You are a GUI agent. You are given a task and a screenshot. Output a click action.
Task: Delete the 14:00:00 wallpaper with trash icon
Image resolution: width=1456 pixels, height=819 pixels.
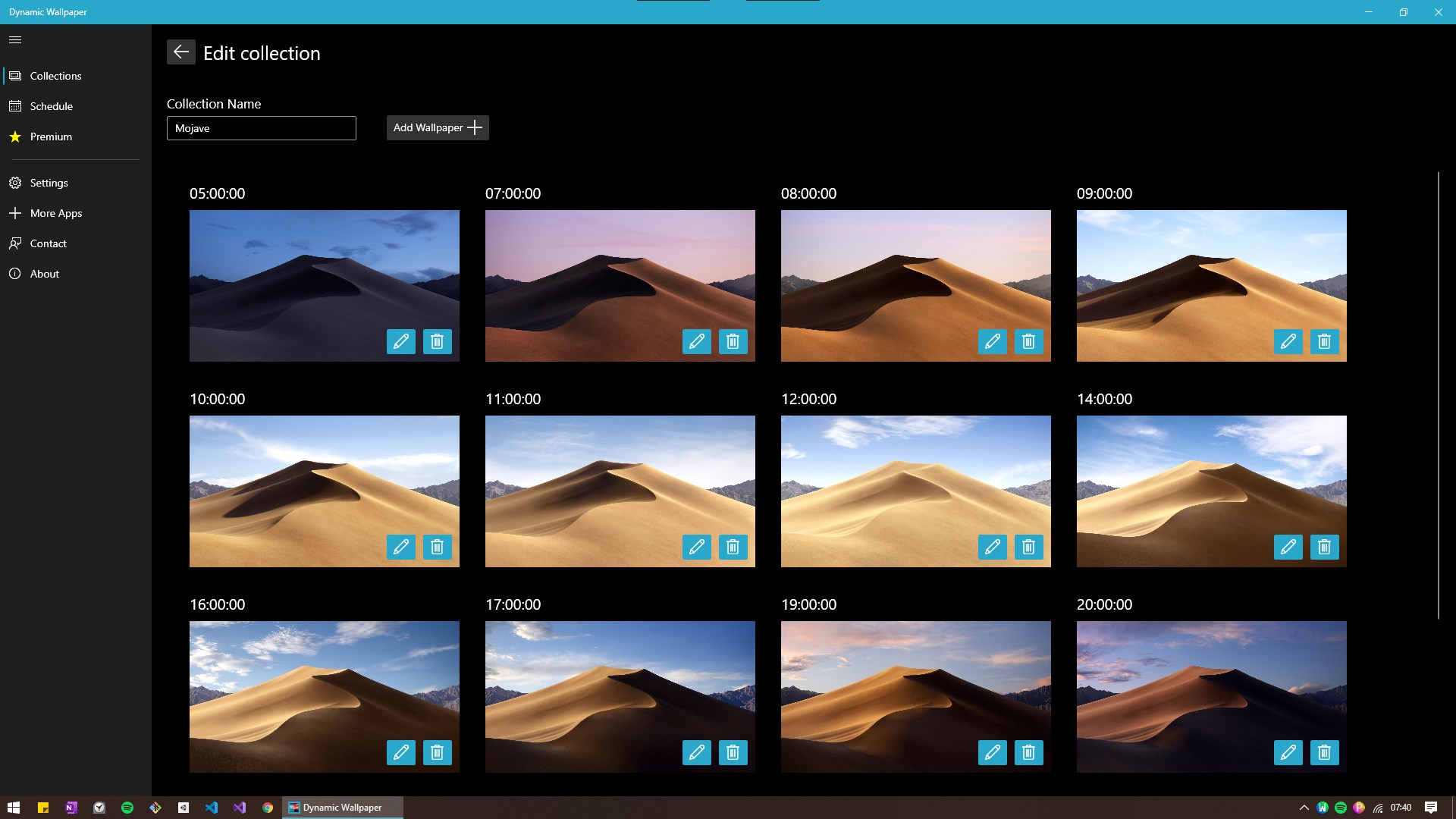click(1324, 547)
